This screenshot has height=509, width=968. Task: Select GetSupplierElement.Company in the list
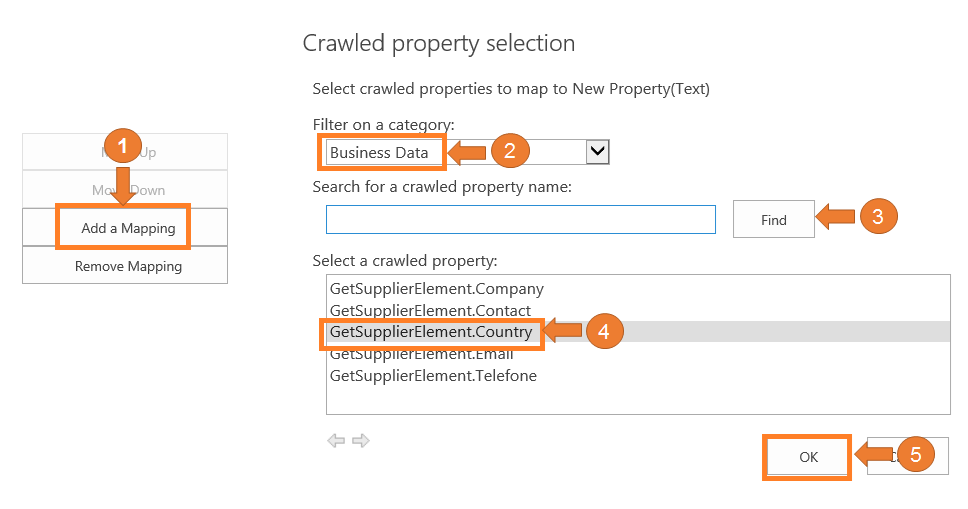(436, 289)
